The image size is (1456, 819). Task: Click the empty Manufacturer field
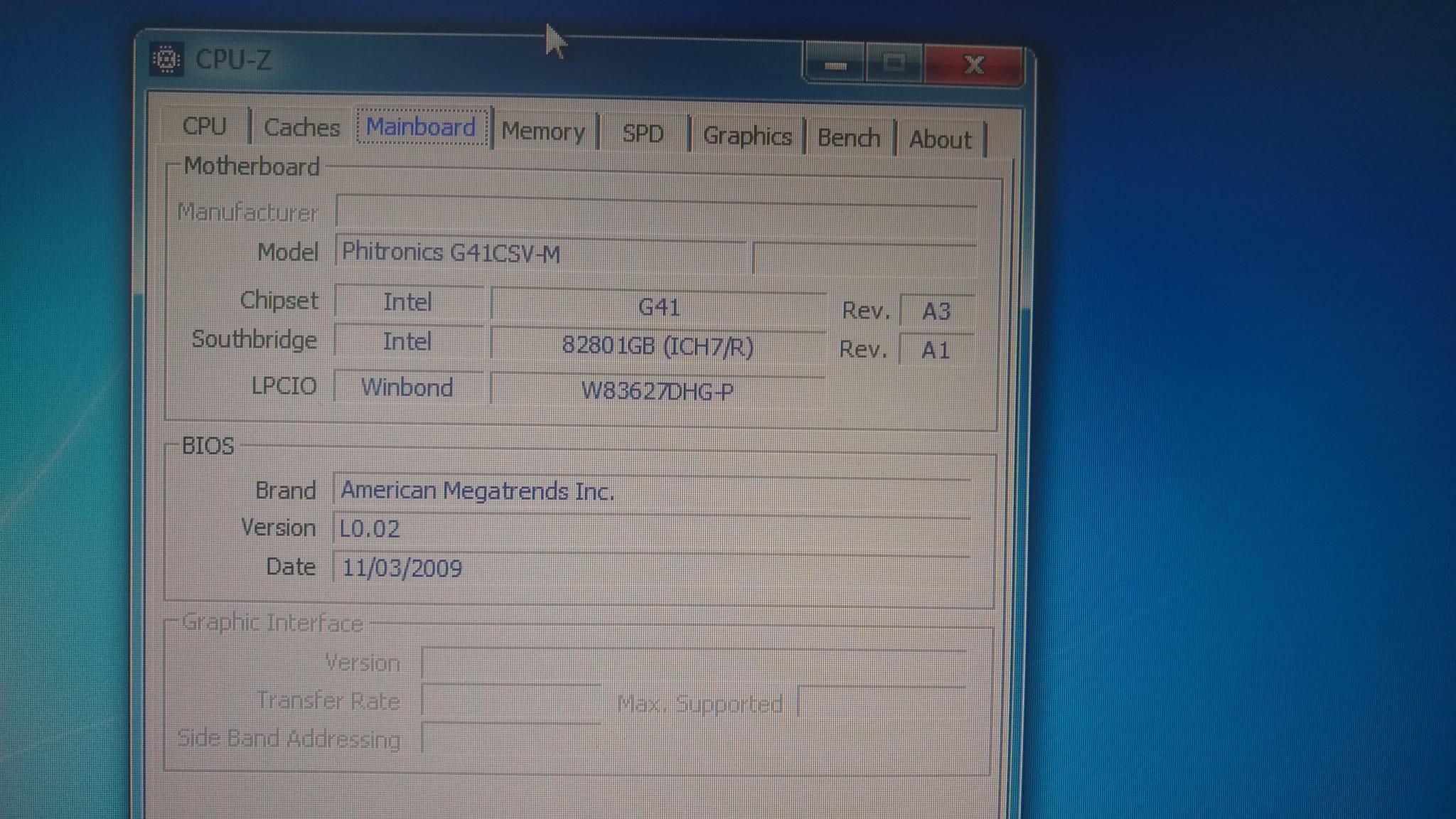(656, 215)
